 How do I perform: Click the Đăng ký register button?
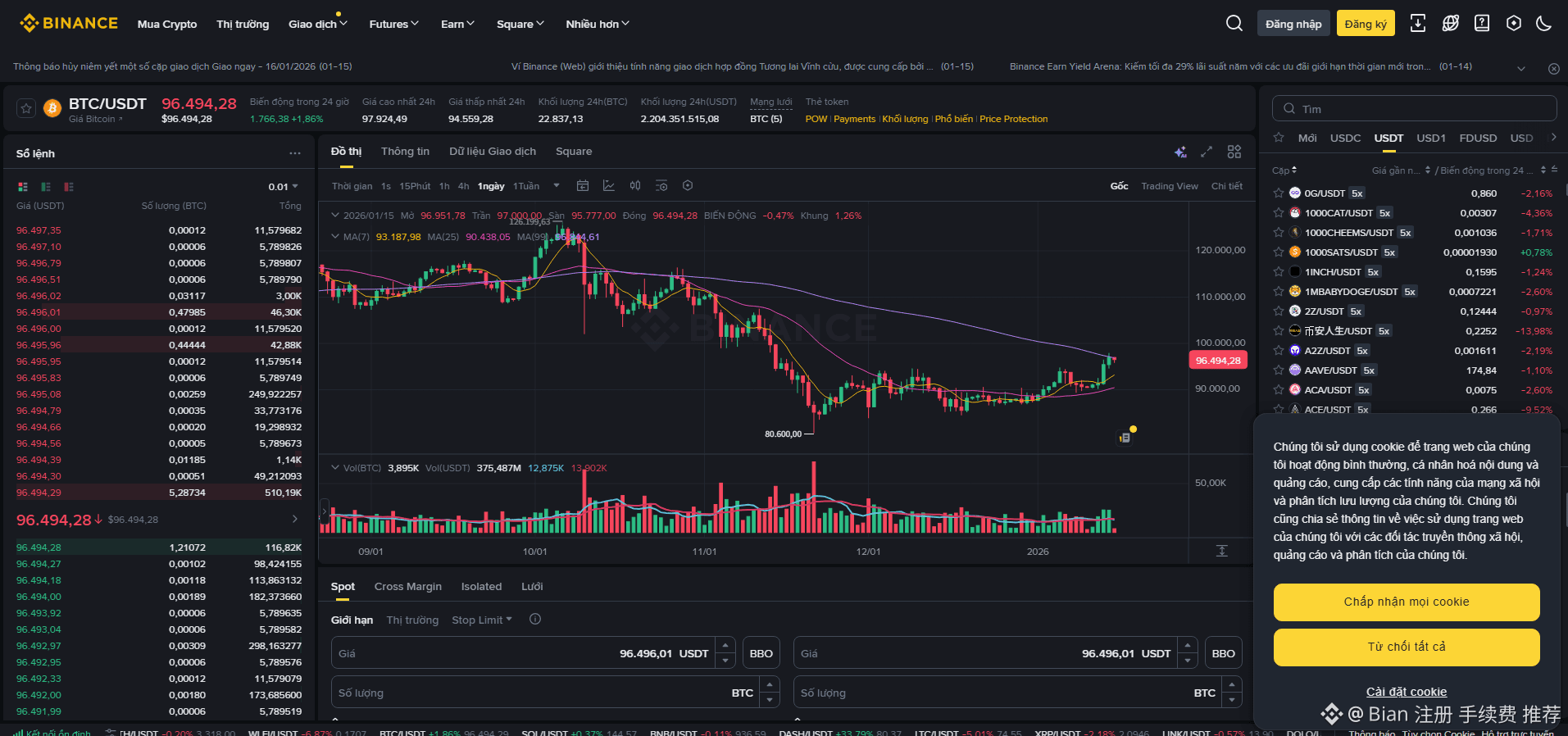click(x=1366, y=23)
